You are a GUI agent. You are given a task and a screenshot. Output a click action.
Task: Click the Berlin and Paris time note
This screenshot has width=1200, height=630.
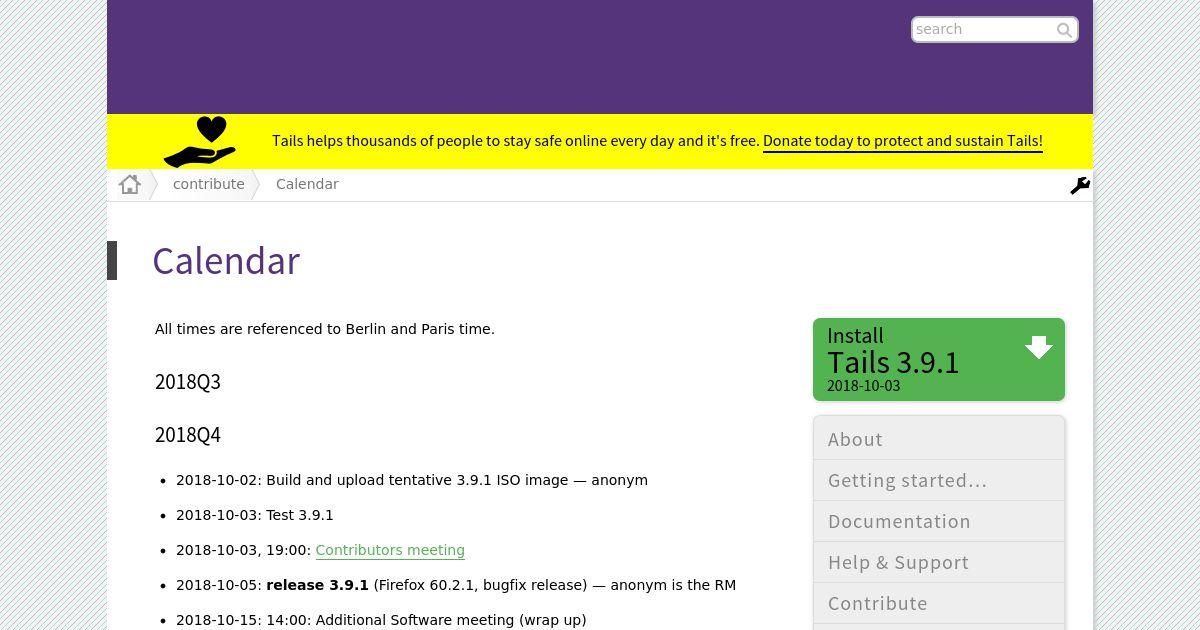pos(325,329)
